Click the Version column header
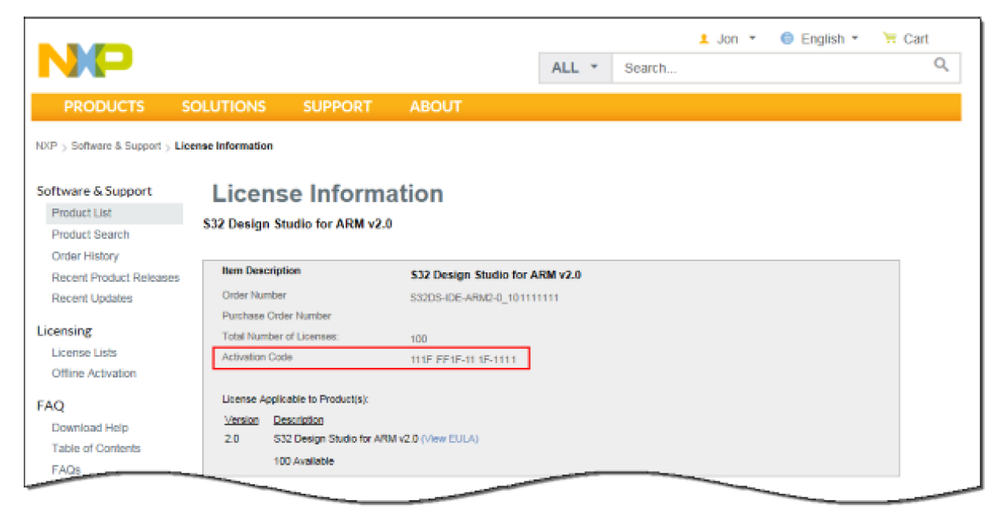 (x=241, y=419)
